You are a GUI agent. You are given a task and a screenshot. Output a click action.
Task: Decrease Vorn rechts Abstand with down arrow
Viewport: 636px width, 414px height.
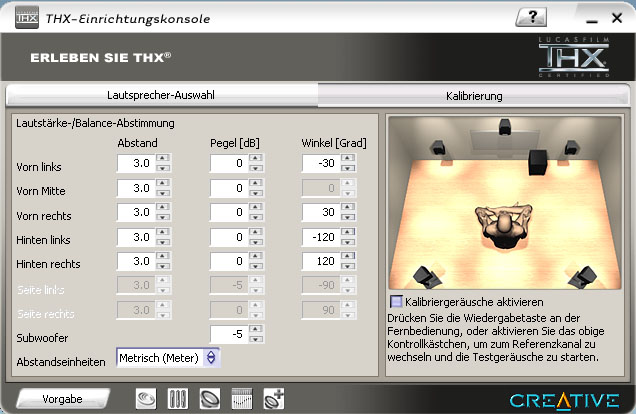pos(163,217)
